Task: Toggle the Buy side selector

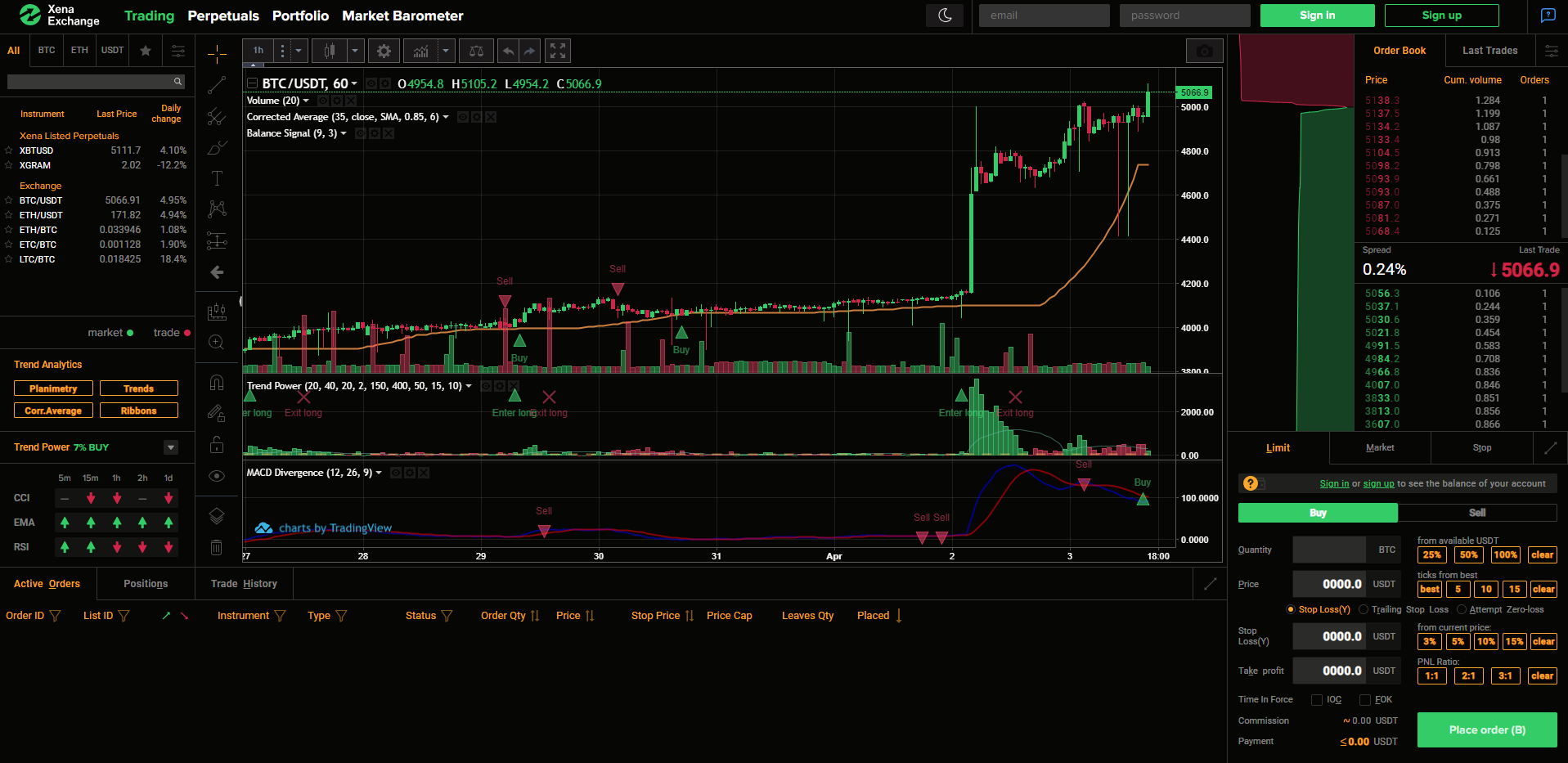Action: (1318, 513)
